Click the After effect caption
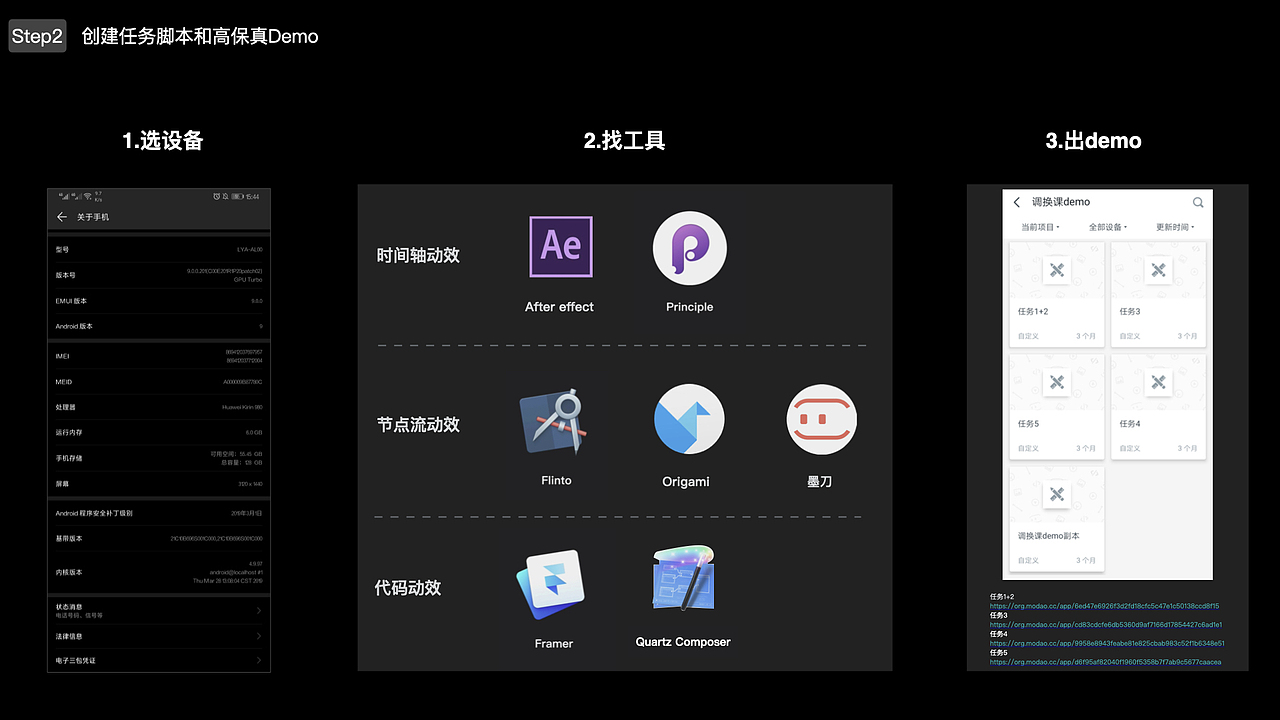Image resolution: width=1280 pixels, height=720 pixels. click(x=559, y=307)
